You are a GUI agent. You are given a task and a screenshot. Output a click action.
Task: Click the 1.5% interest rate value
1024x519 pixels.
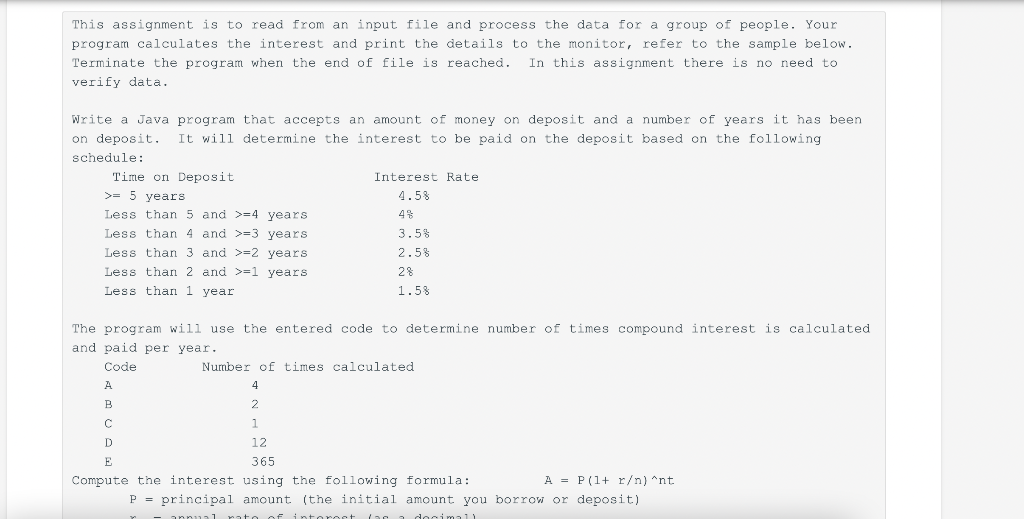coord(413,291)
